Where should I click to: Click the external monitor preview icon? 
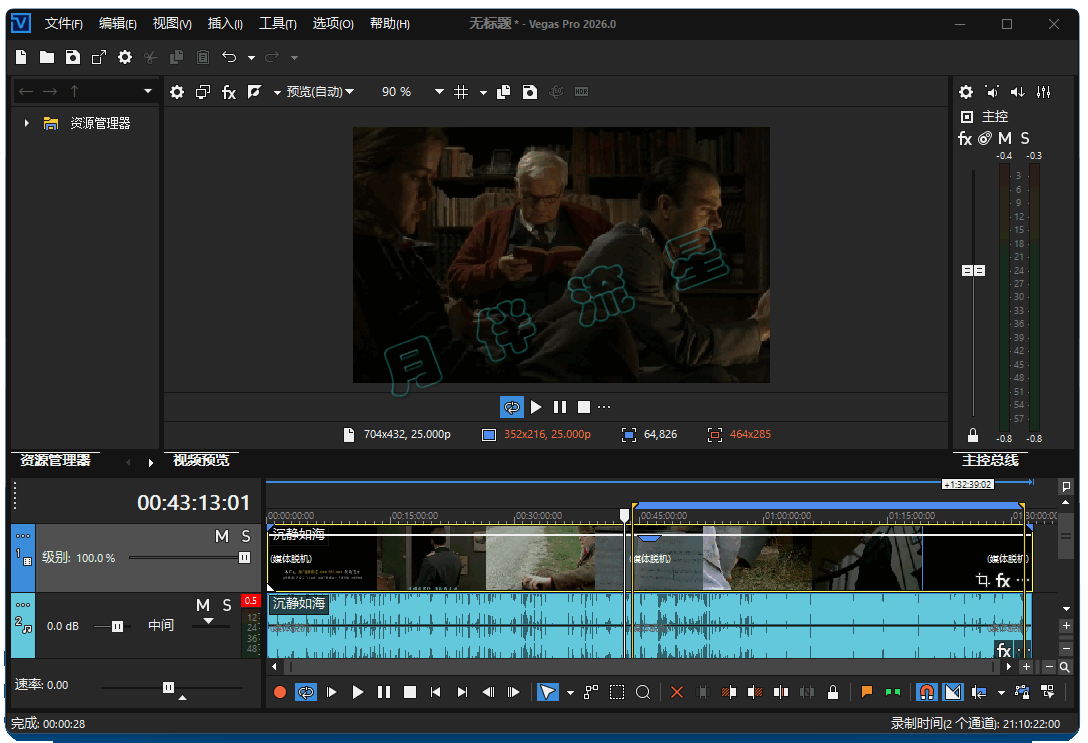click(x=203, y=92)
